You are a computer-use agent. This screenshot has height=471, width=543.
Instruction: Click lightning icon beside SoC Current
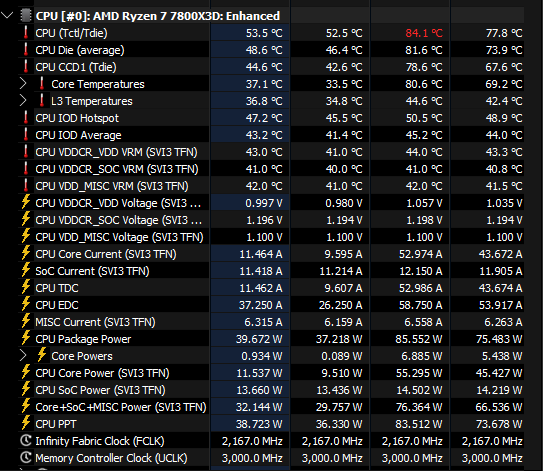(26, 270)
